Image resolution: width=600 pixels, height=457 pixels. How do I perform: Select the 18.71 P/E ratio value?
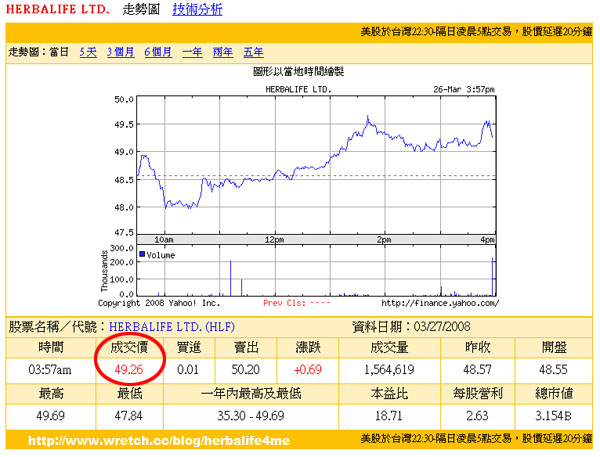389,416
